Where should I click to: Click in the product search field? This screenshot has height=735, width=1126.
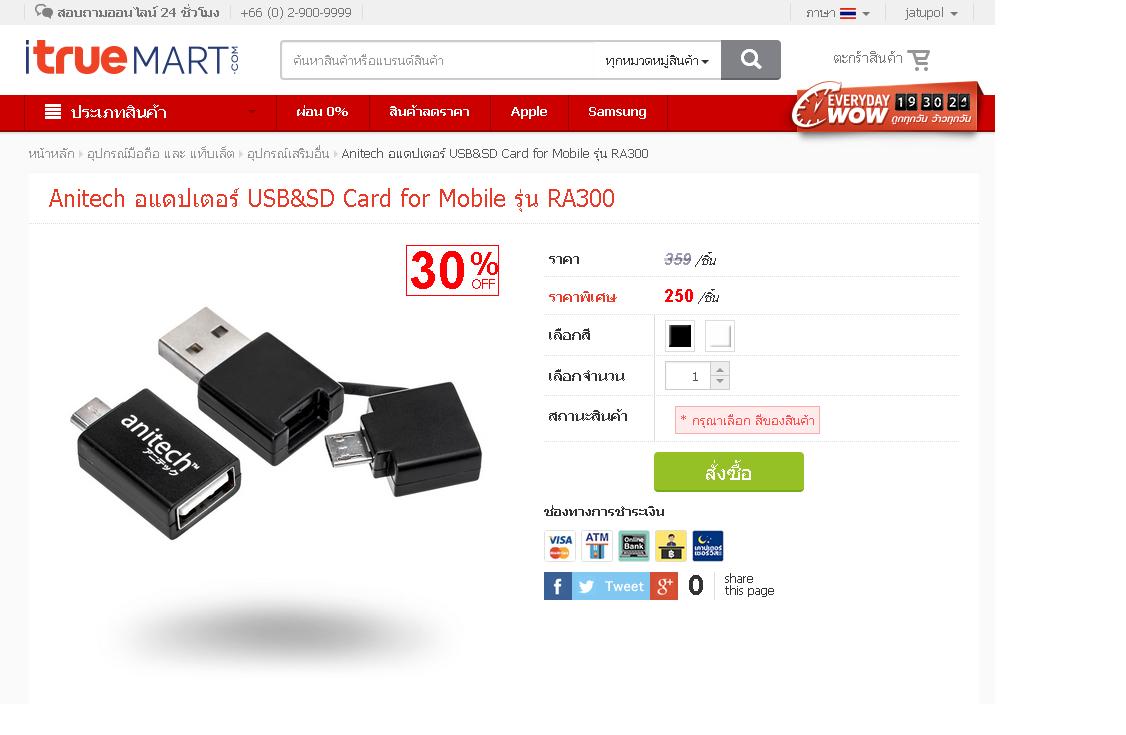[438, 60]
